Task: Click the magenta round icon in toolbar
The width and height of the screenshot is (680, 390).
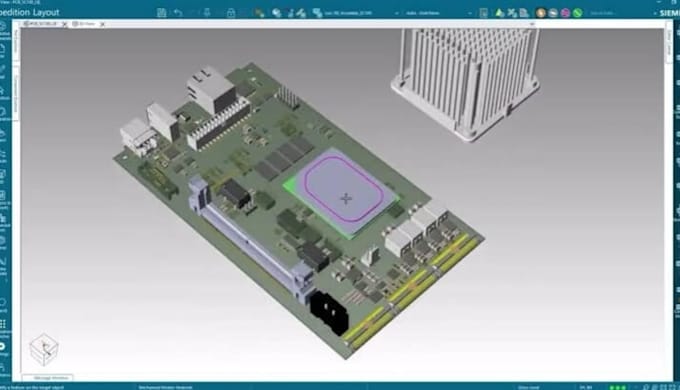Action: (565, 13)
